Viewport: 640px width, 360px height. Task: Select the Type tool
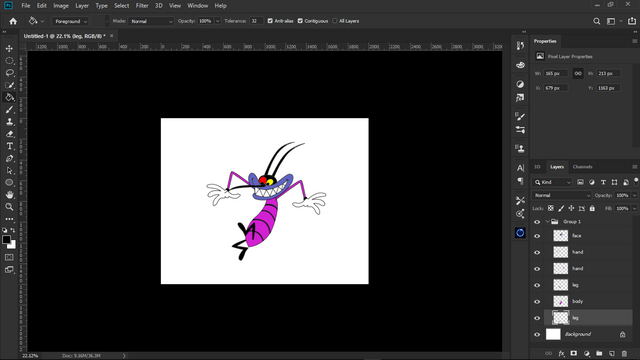[9, 146]
